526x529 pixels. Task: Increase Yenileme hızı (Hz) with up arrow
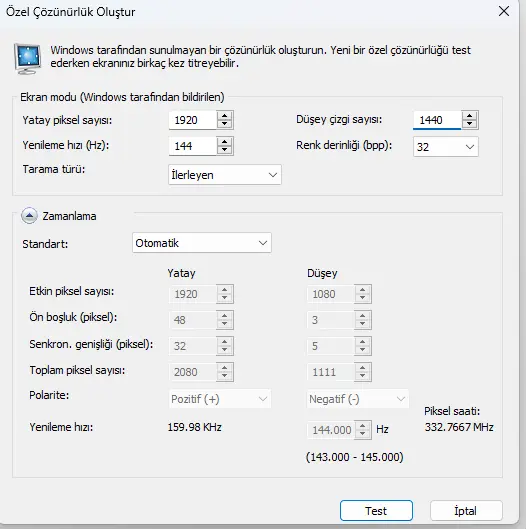click(224, 142)
